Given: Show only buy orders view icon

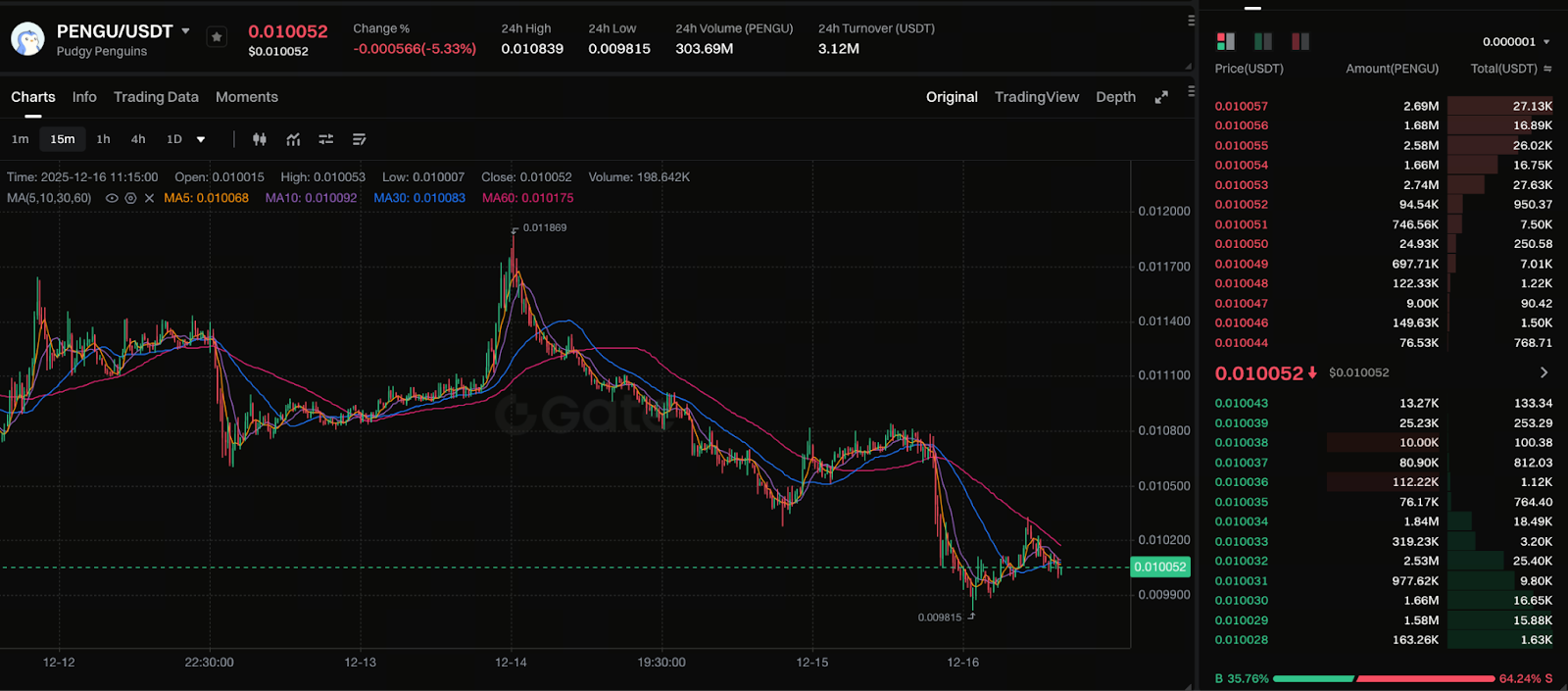Looking at the screenshot, I should coord(1263,41).
